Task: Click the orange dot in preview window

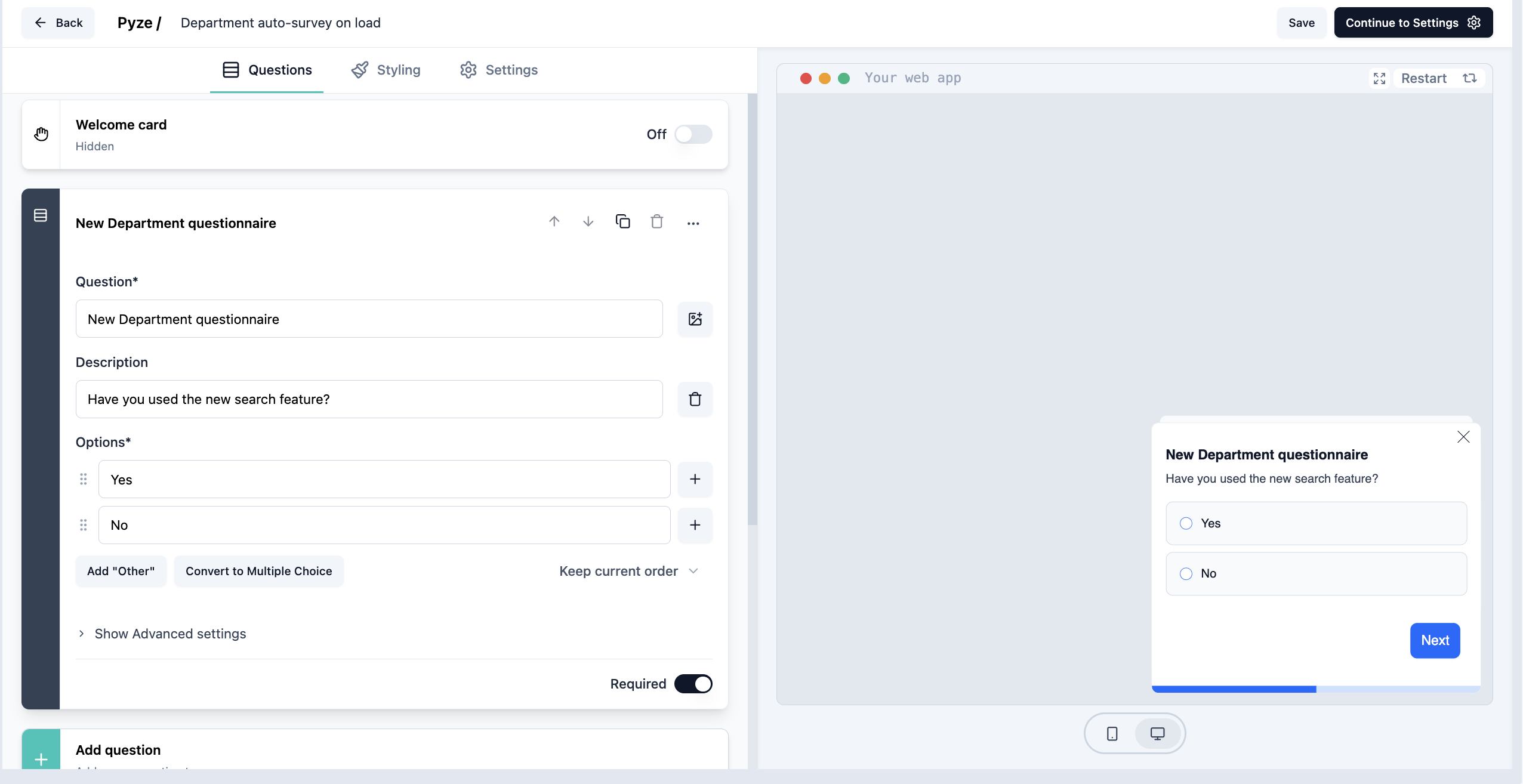Action: pos(825,78)
